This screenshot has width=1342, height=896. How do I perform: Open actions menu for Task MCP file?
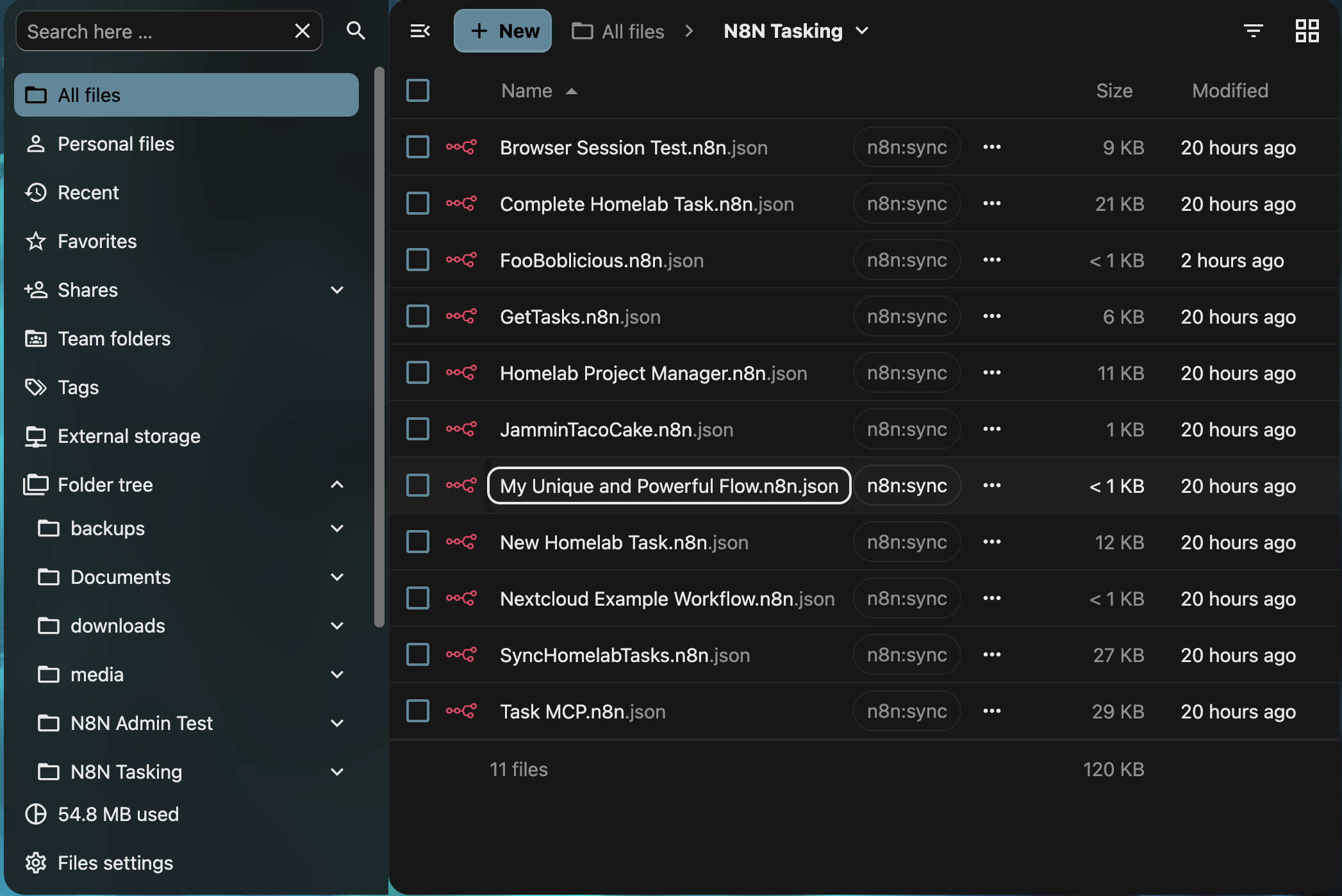click(x=992, y=711)
